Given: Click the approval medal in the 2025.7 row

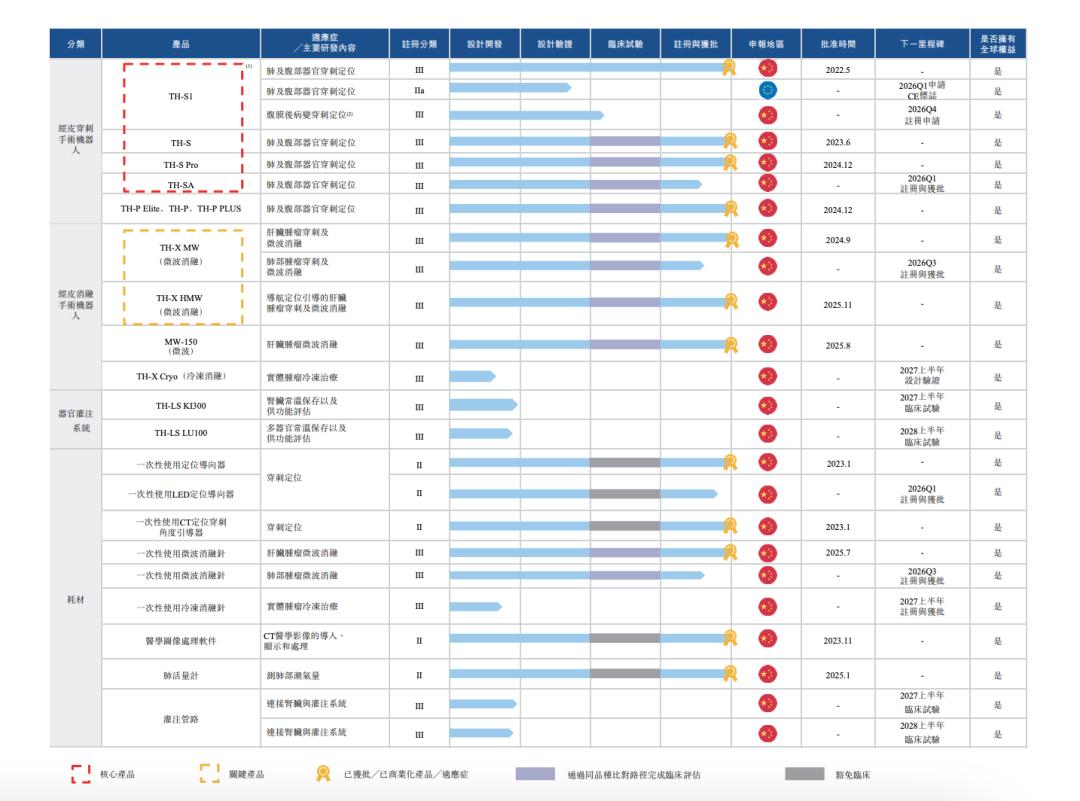Looking at the screenshot, I should [730, 552].
